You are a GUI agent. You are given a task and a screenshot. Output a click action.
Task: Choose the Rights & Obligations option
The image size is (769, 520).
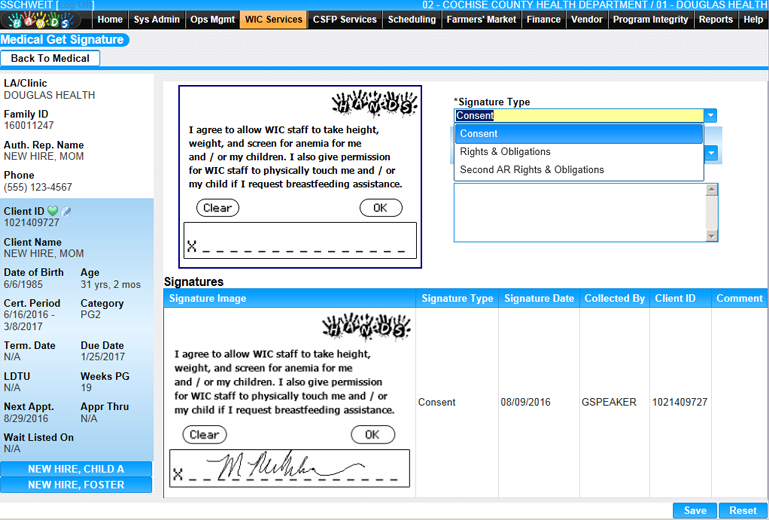[x=505, y=152]
